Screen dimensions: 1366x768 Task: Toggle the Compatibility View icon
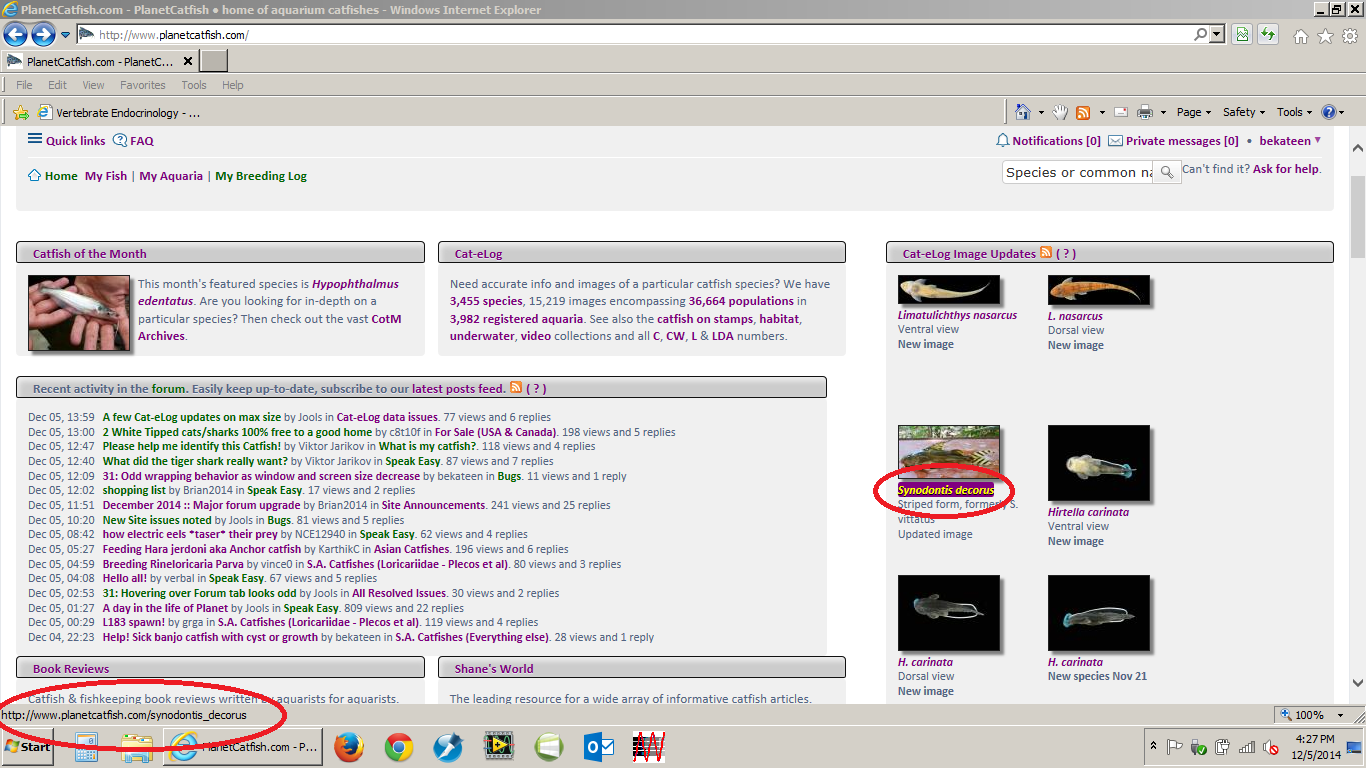(x=1242, y=35)
